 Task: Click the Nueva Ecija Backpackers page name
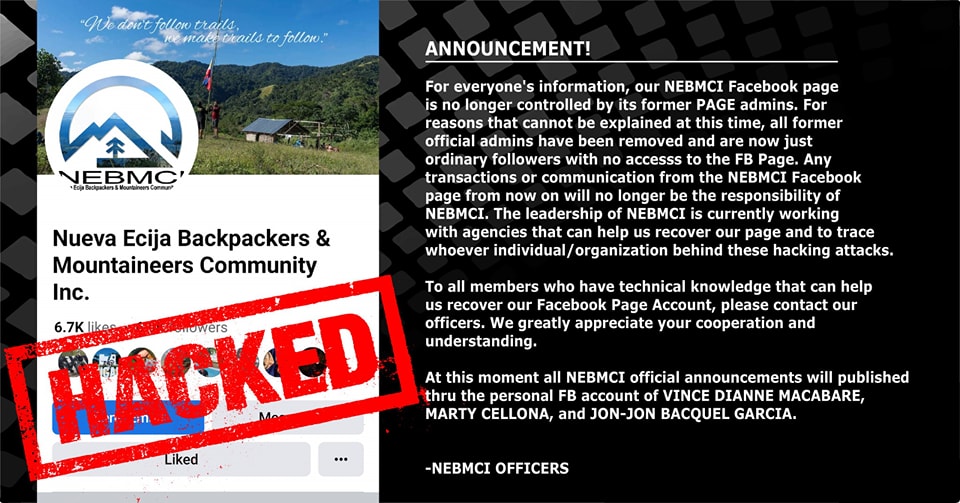(191, 265)
